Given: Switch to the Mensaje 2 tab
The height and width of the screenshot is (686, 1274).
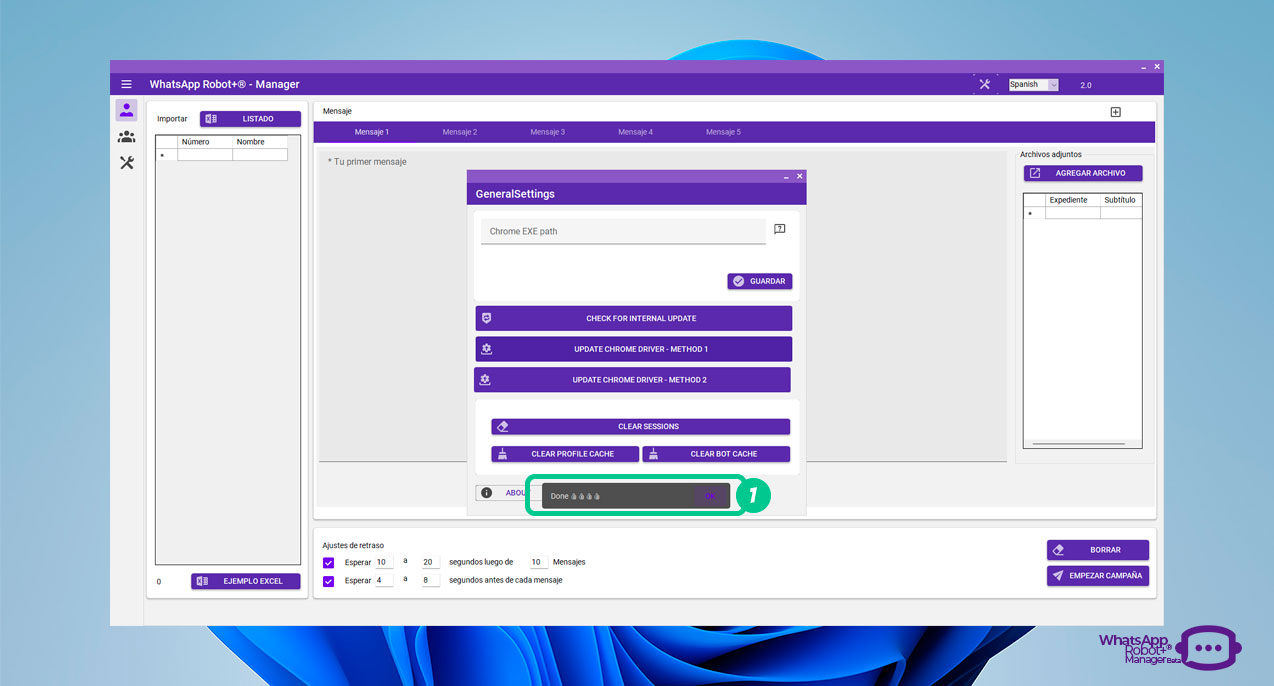Looking at the screenshot, I should (x=460, y=132).
